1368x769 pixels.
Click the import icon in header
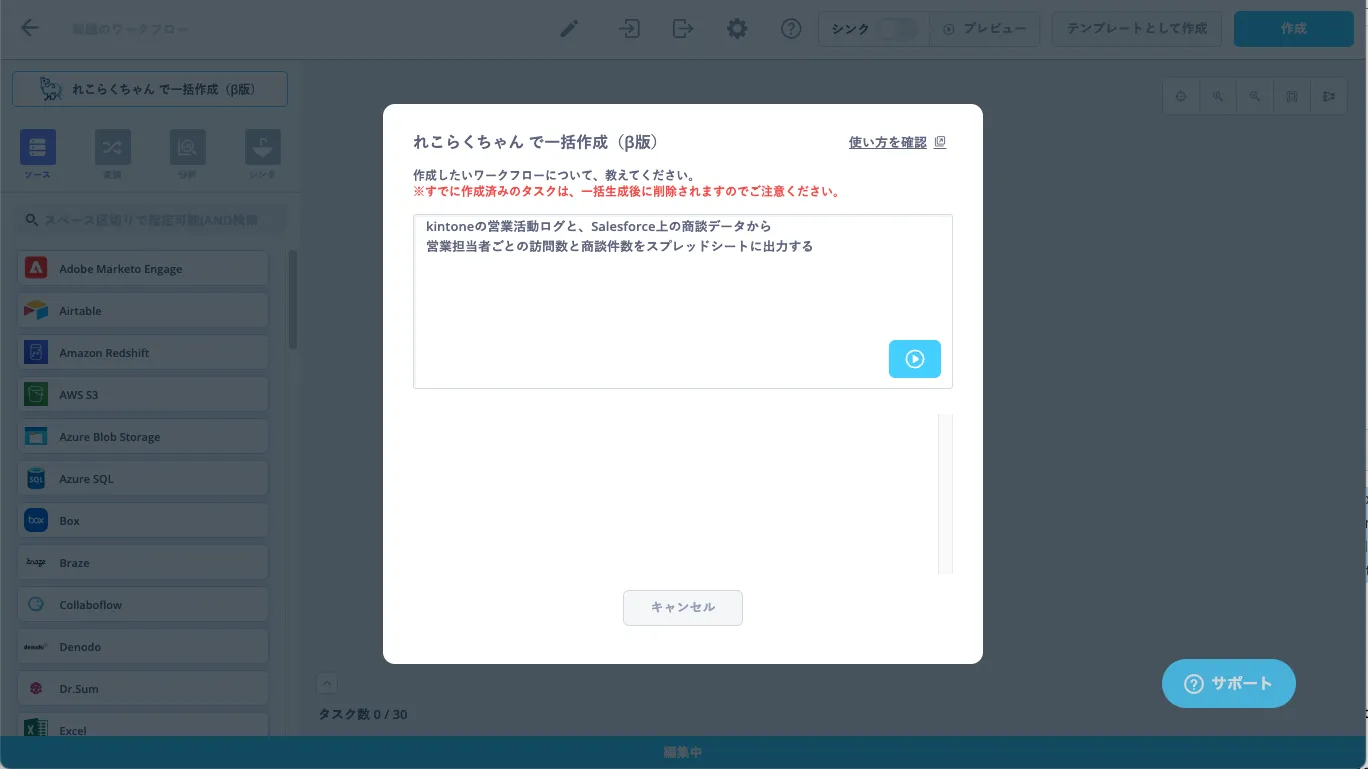629,29
